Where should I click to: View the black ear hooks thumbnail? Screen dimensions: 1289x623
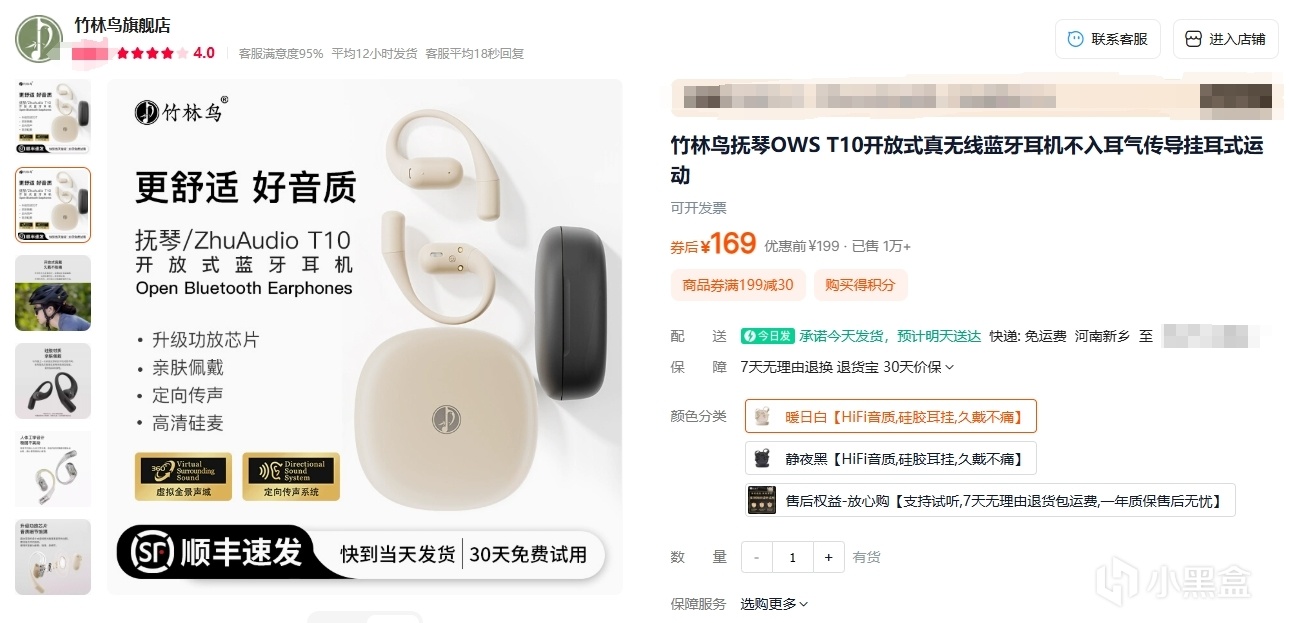(x=53, y=381)
